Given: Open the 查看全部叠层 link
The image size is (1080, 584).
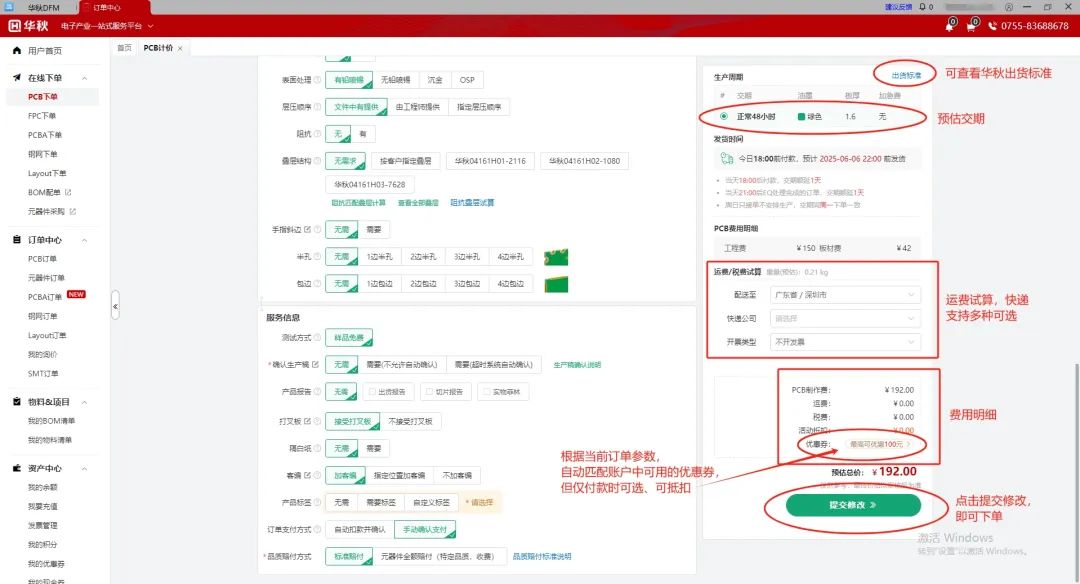Looking at the screenshot, I should click(x=418, y=202).
